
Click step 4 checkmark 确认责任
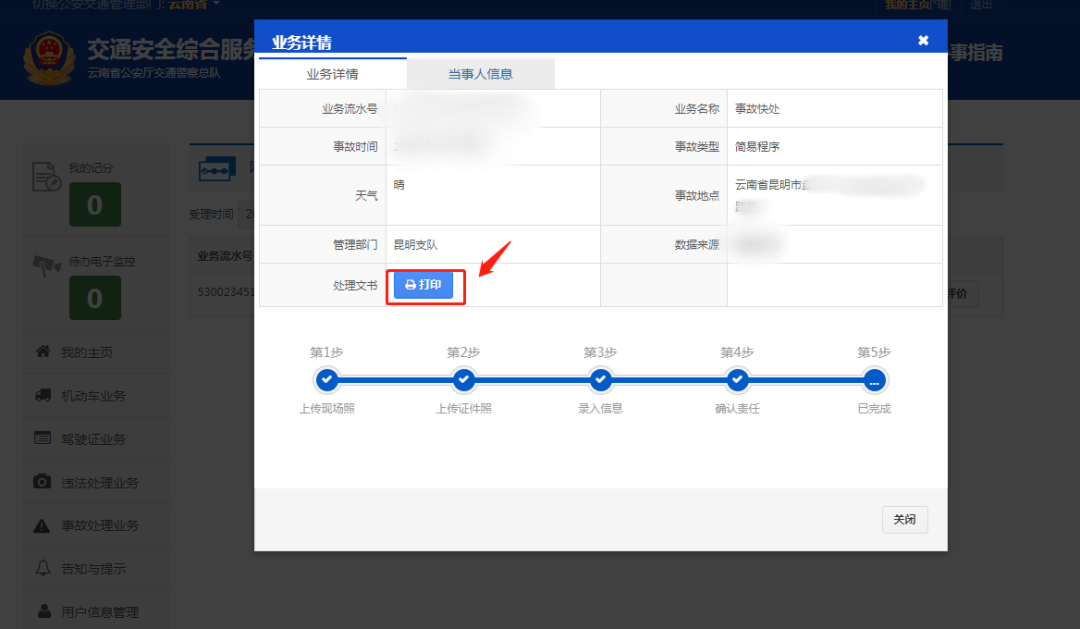tap(737, 380)
